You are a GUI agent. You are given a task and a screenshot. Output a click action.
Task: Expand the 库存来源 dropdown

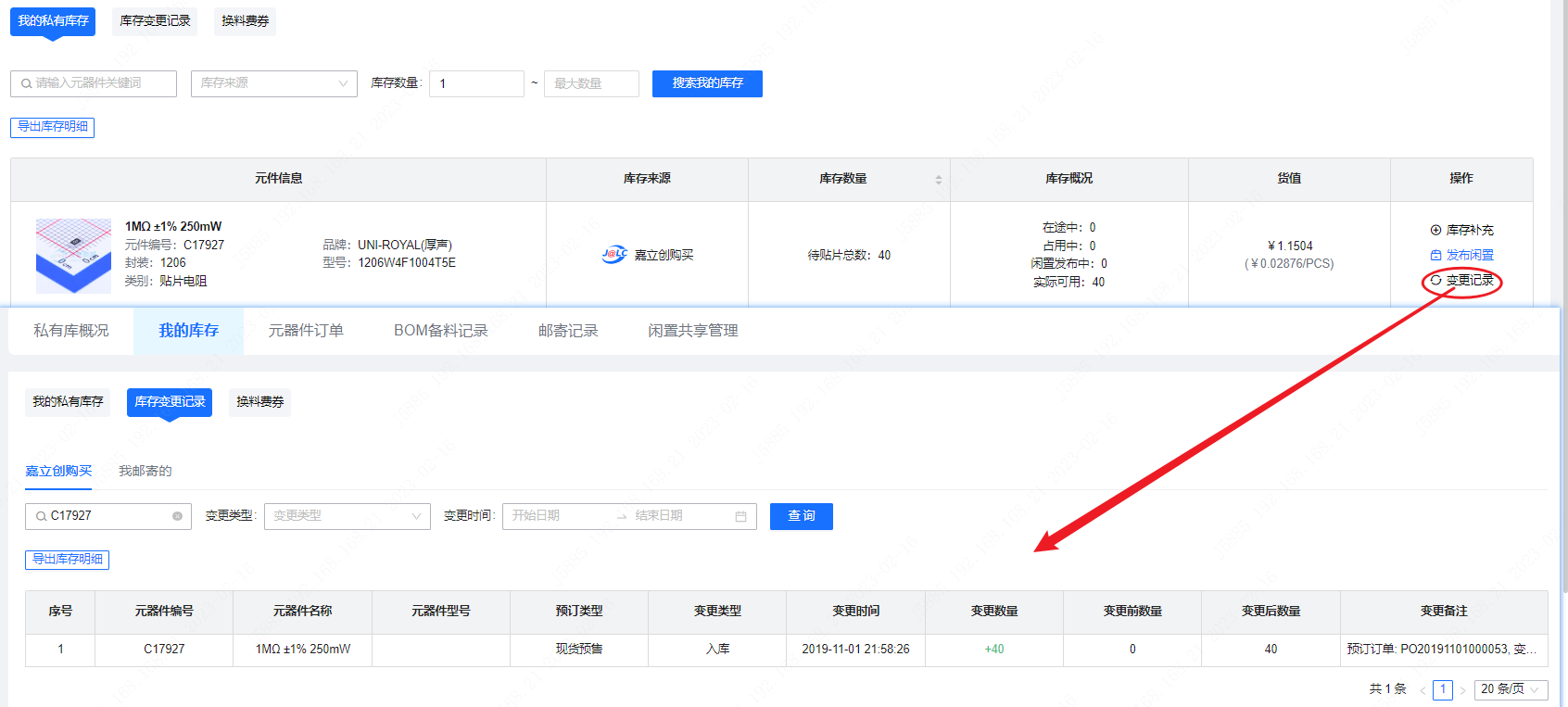[x=273, y=83]
